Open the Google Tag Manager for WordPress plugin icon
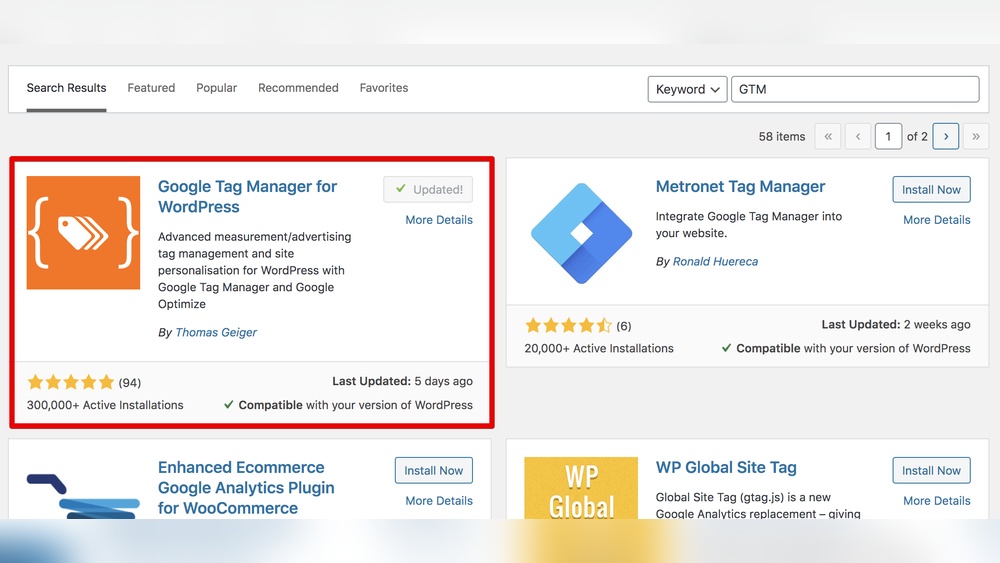Screen dimensions: 1000x563 click(83, 233)
